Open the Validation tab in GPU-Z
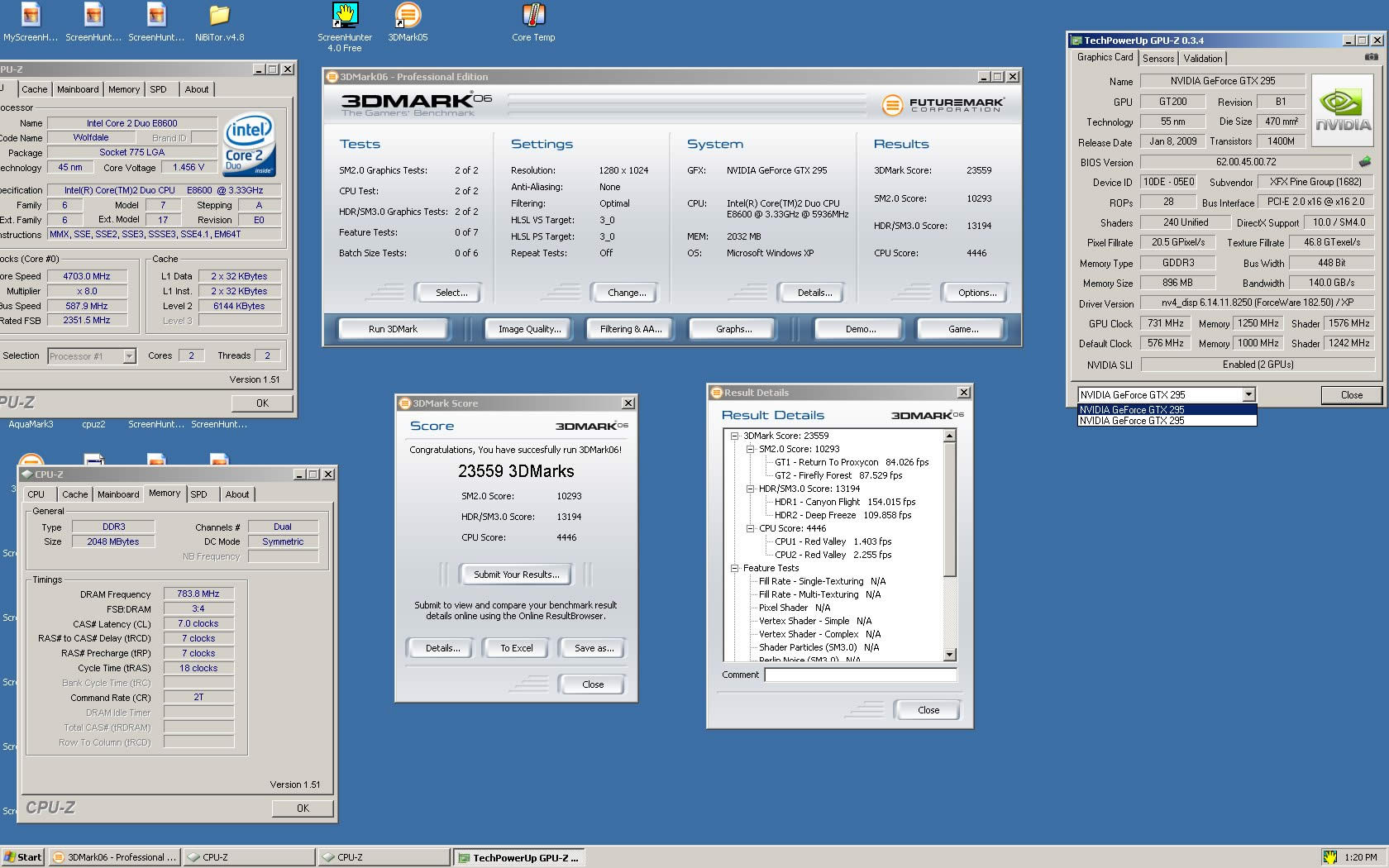1389x868 pixels. (1202, 59)
